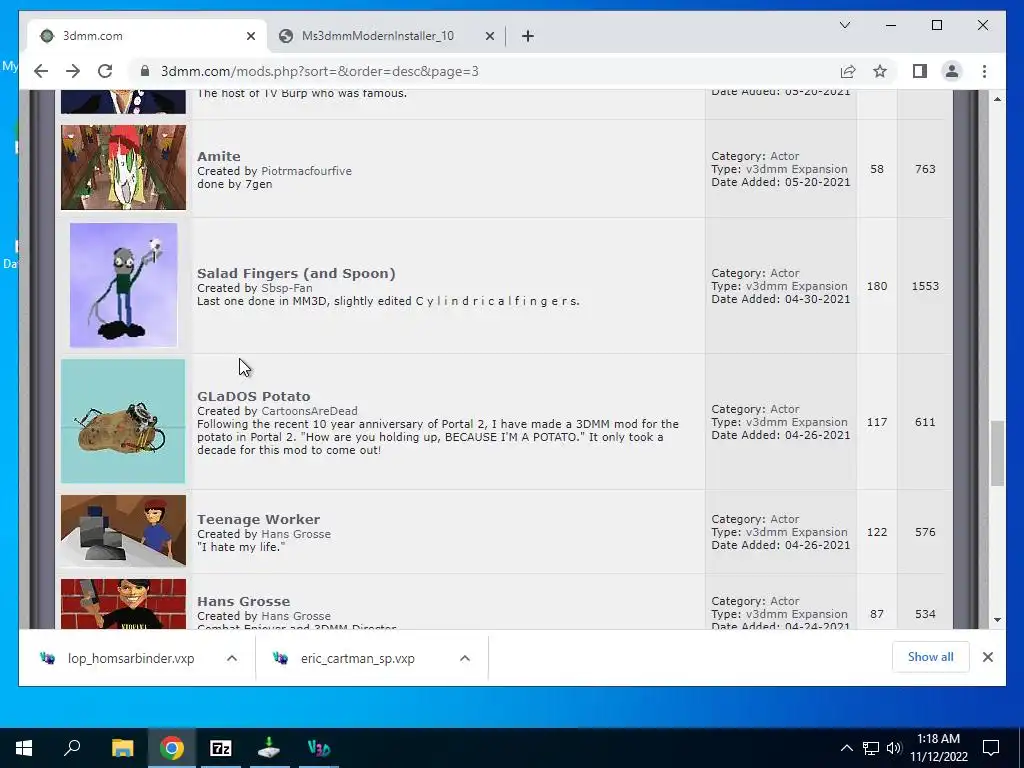Open Hans Grosse creator link under Teenage Worker
Viewport: 1024px width, 768px height.
[296, 534]
